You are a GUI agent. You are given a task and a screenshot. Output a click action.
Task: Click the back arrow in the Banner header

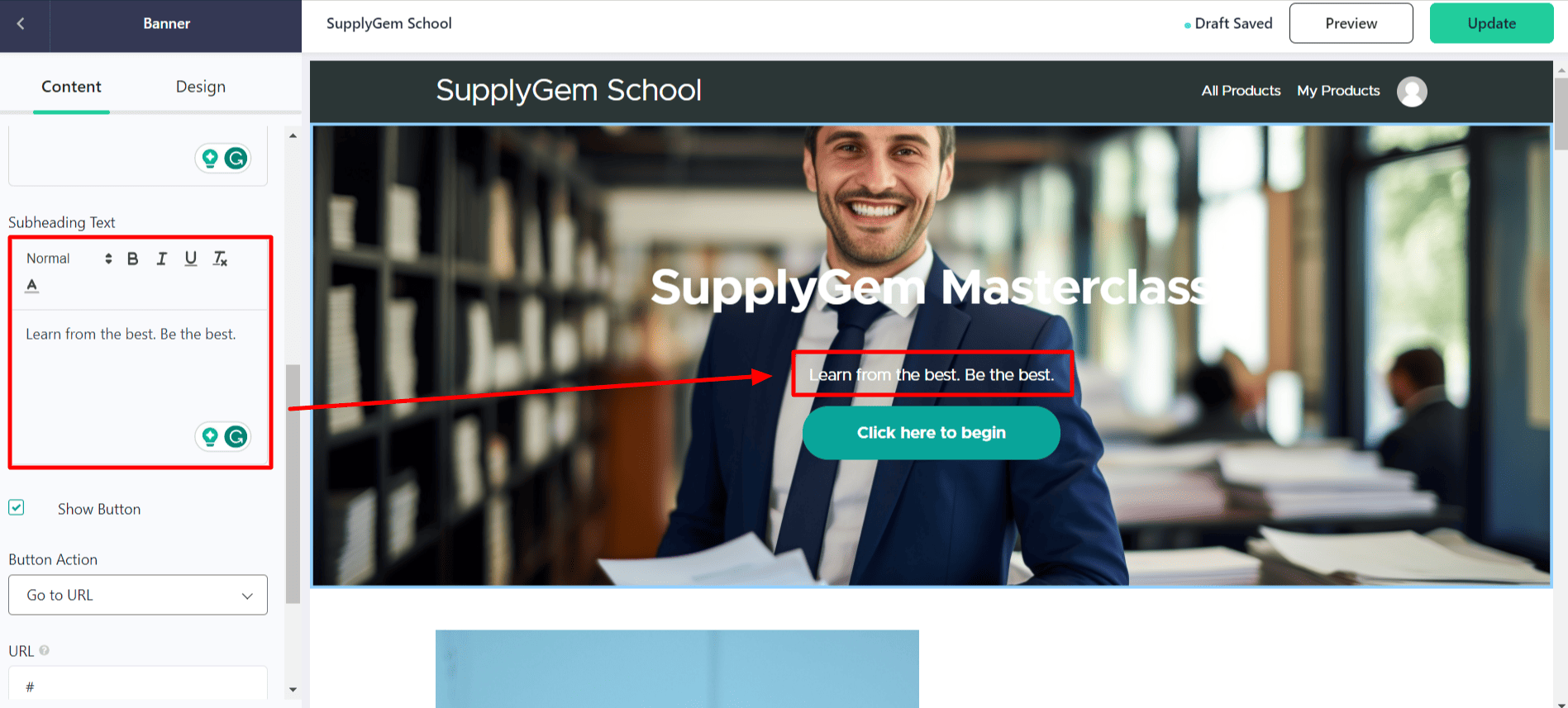(21, 24)
